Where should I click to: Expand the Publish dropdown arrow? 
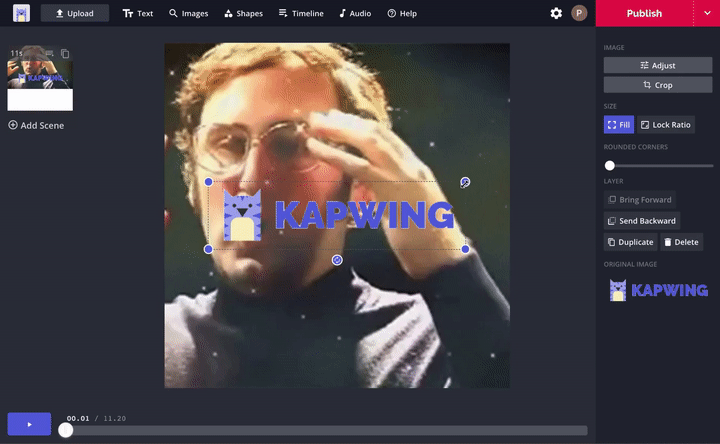coord(706,13)
